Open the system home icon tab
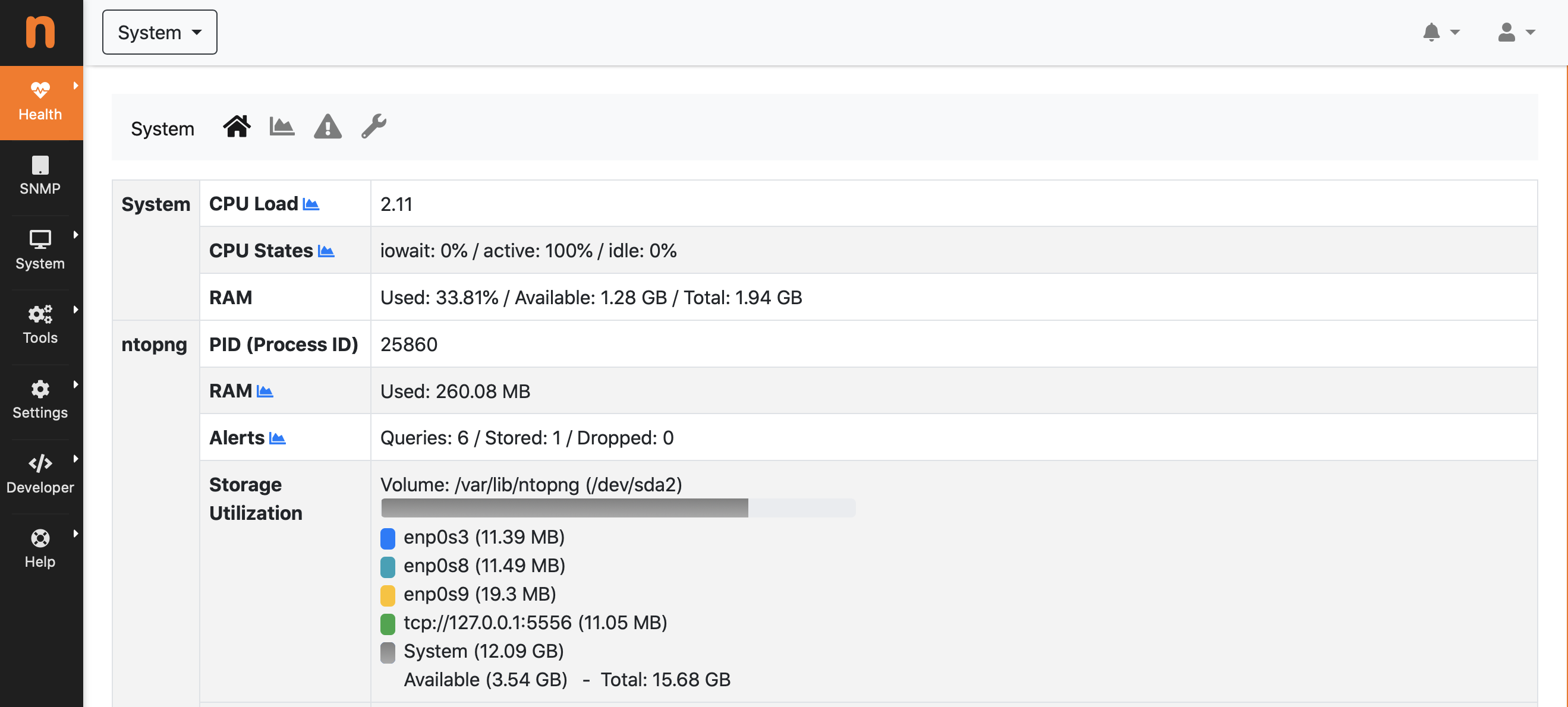 coord(236,127)
